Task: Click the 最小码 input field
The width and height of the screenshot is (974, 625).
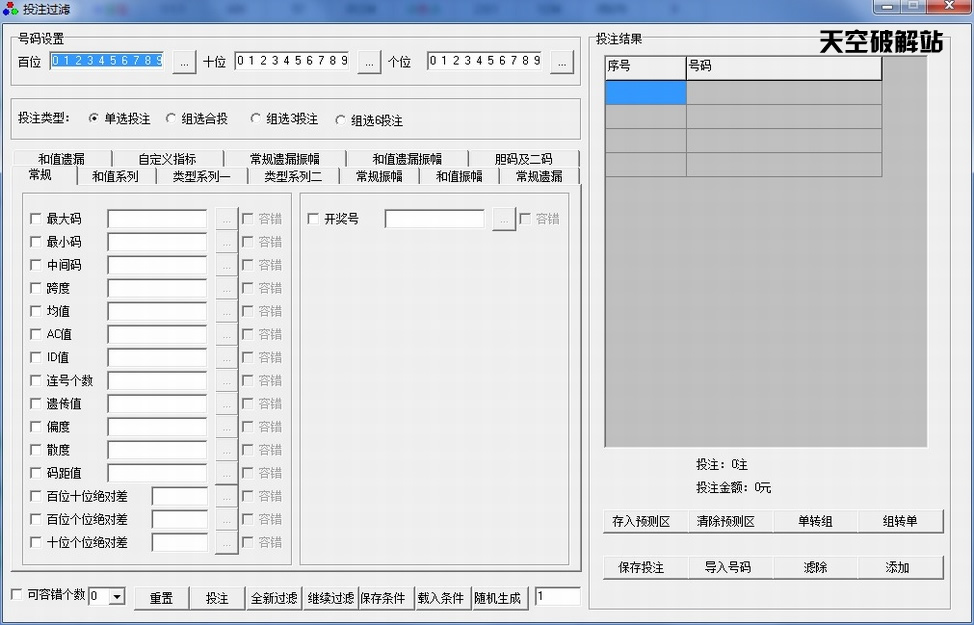Action: [x=157, y=242]
